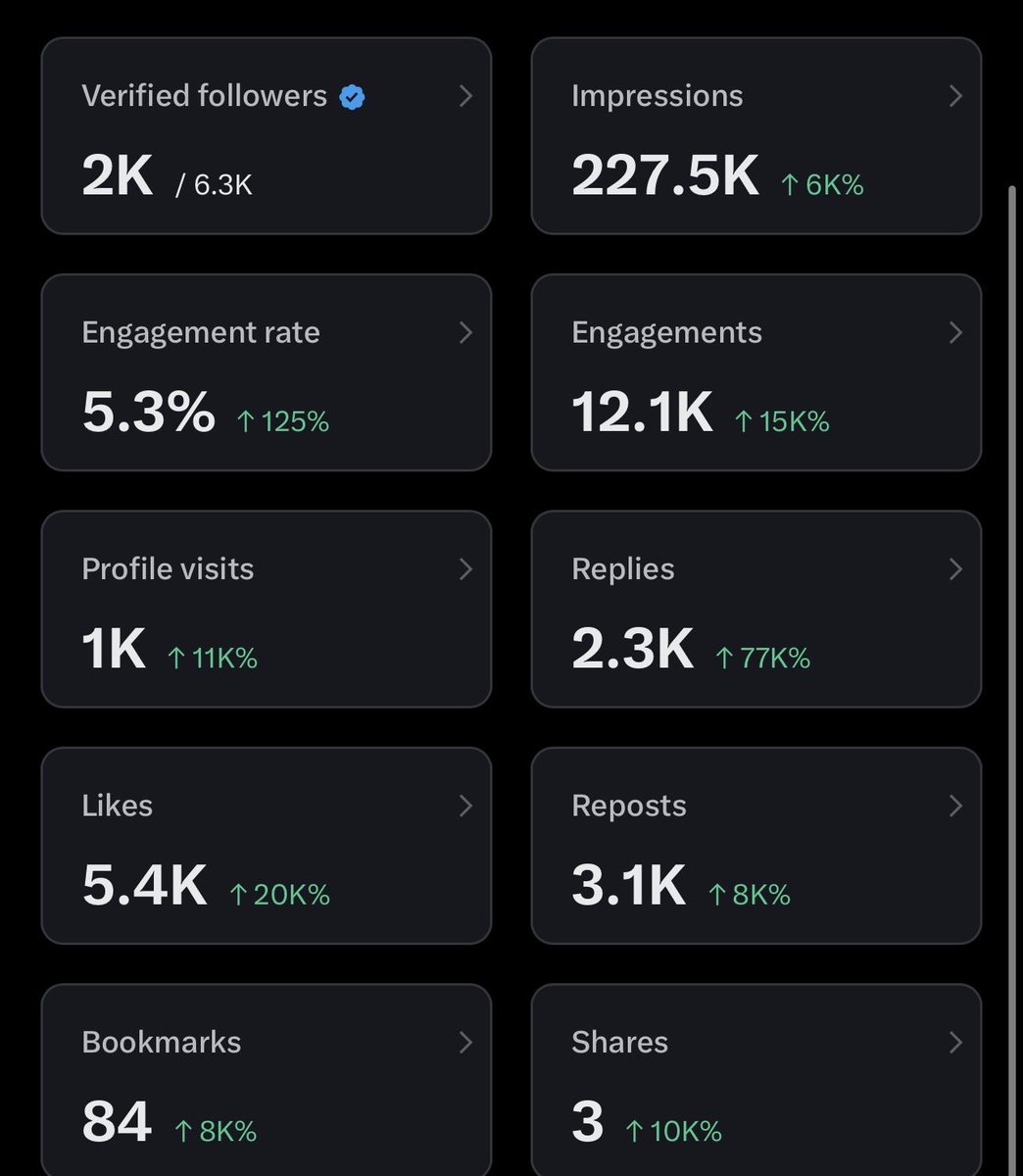Click the 6.3K total followers text

coord(223,185)
